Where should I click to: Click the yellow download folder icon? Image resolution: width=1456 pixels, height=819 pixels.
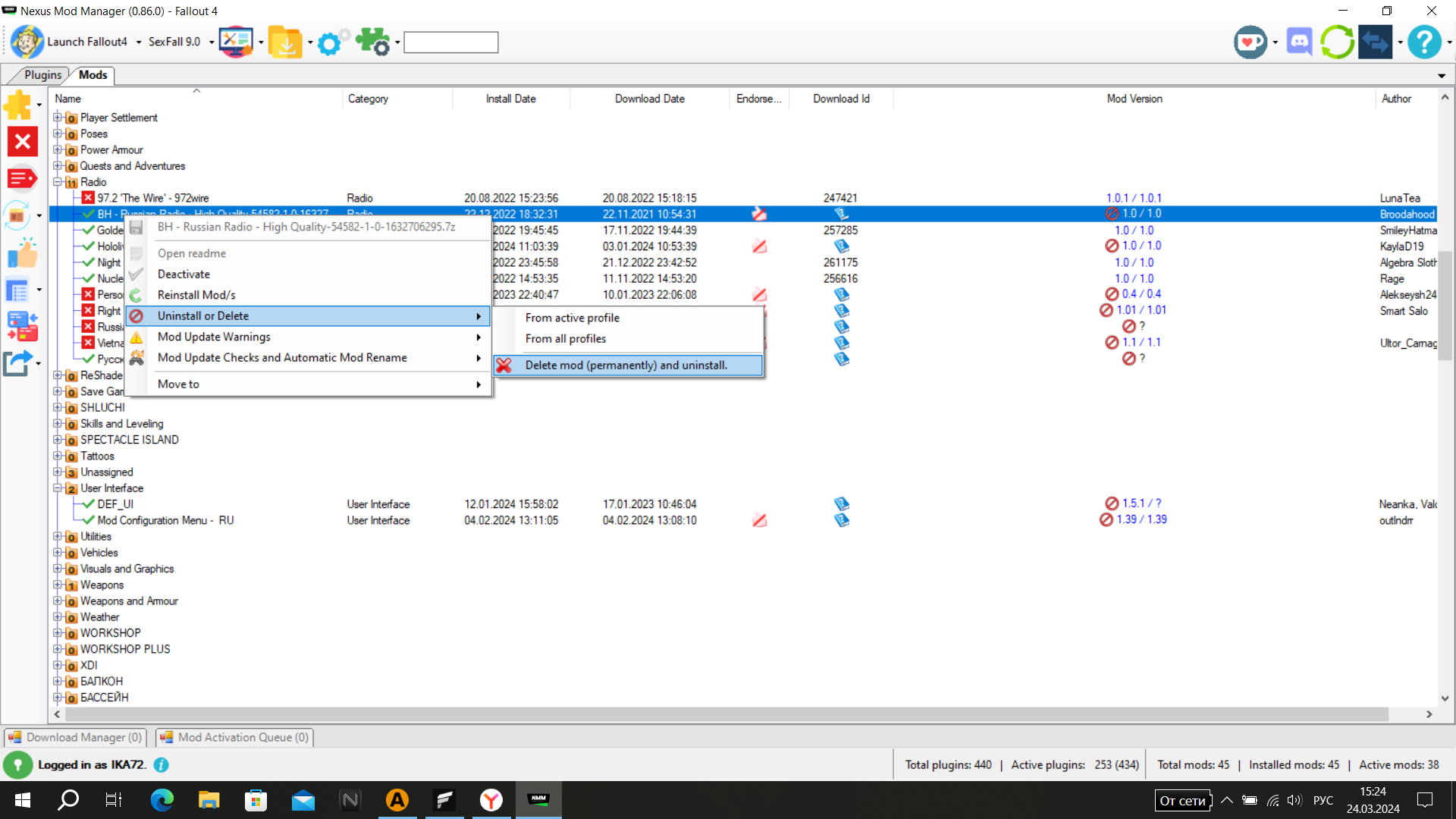[x=285, y=42]
